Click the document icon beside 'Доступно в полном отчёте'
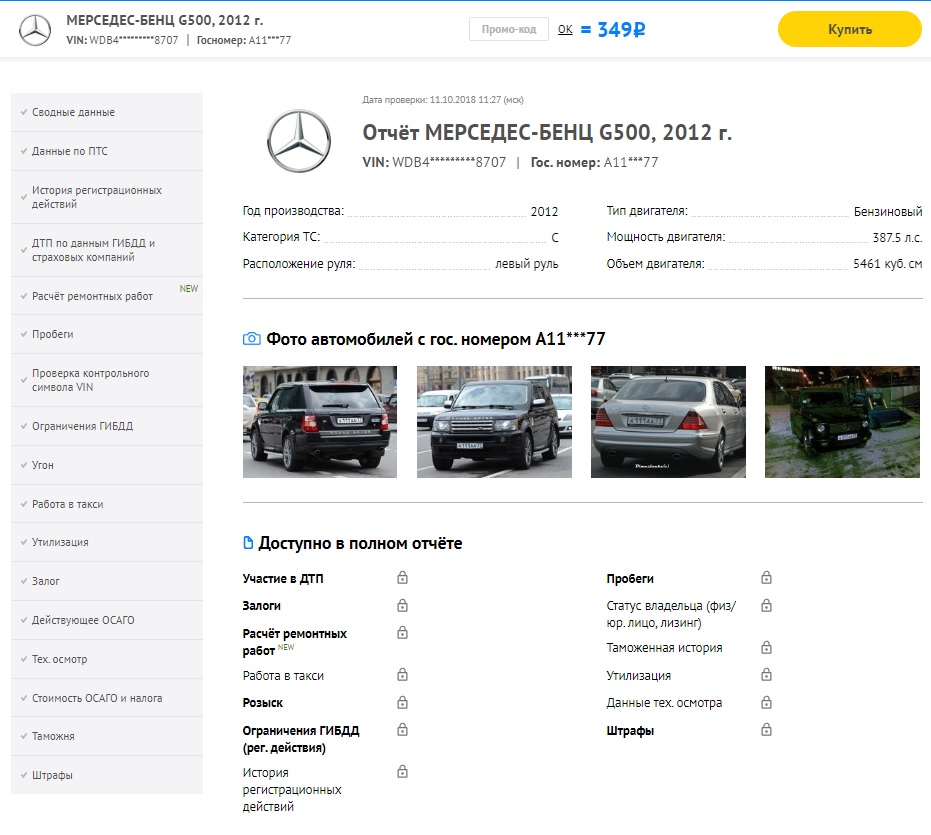 click(x=248, y=543)
